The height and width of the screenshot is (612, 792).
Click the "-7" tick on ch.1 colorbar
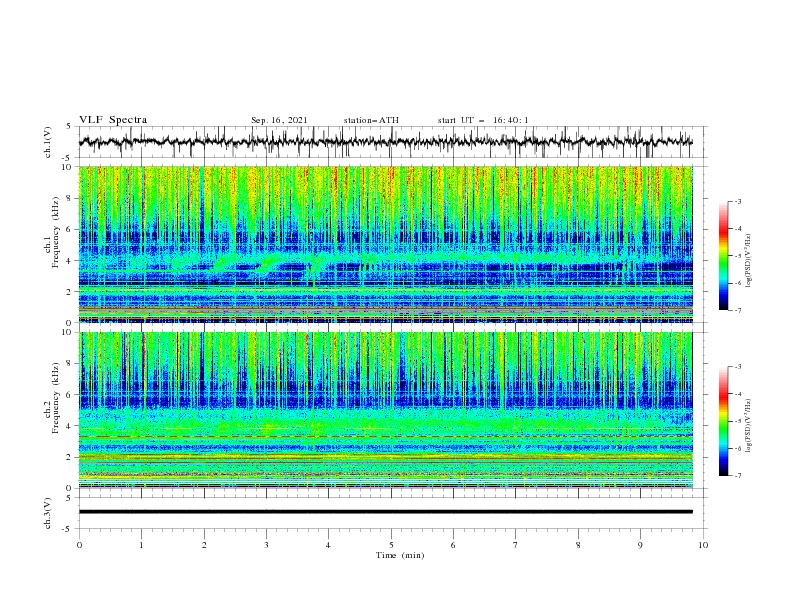point(738,310)
